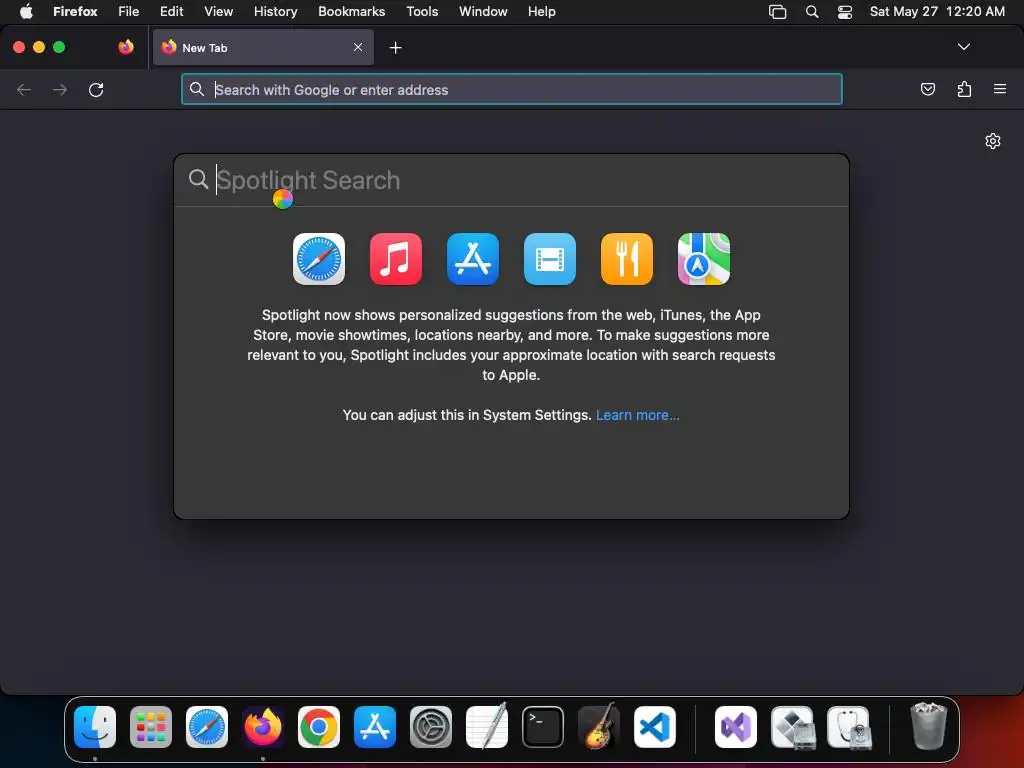1024x768 pixels.
Task: Open the Apple menu
Action: click(26, 11)
